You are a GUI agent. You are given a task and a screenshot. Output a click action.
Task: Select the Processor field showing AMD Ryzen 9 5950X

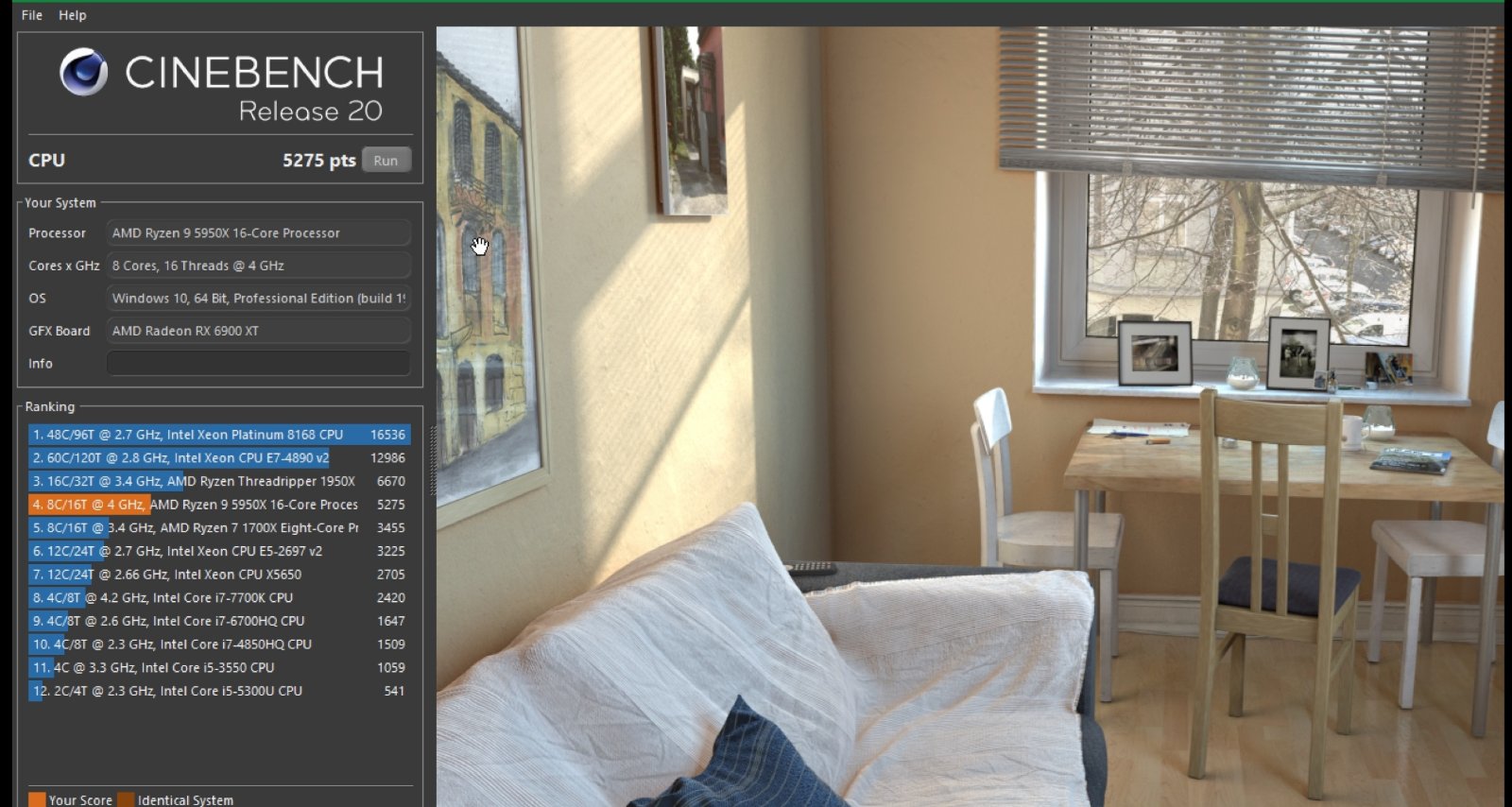pos(259,233)
